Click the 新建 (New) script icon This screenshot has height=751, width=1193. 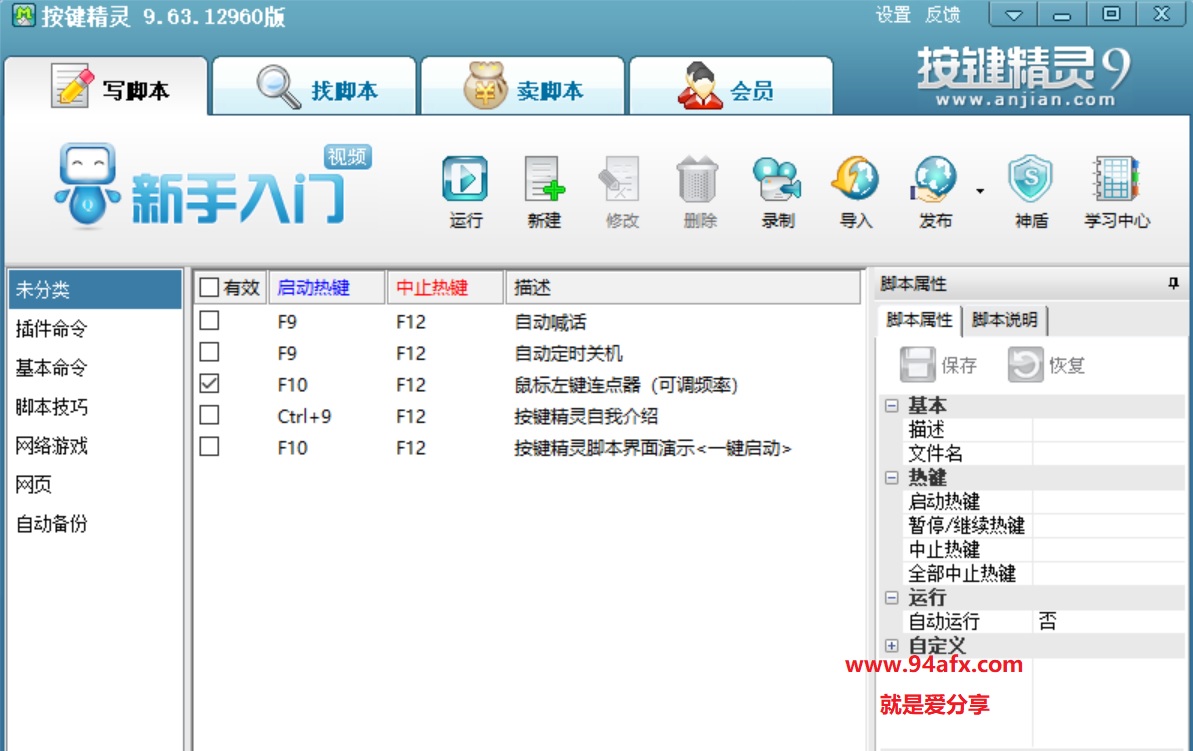click(x=544, y=180)
